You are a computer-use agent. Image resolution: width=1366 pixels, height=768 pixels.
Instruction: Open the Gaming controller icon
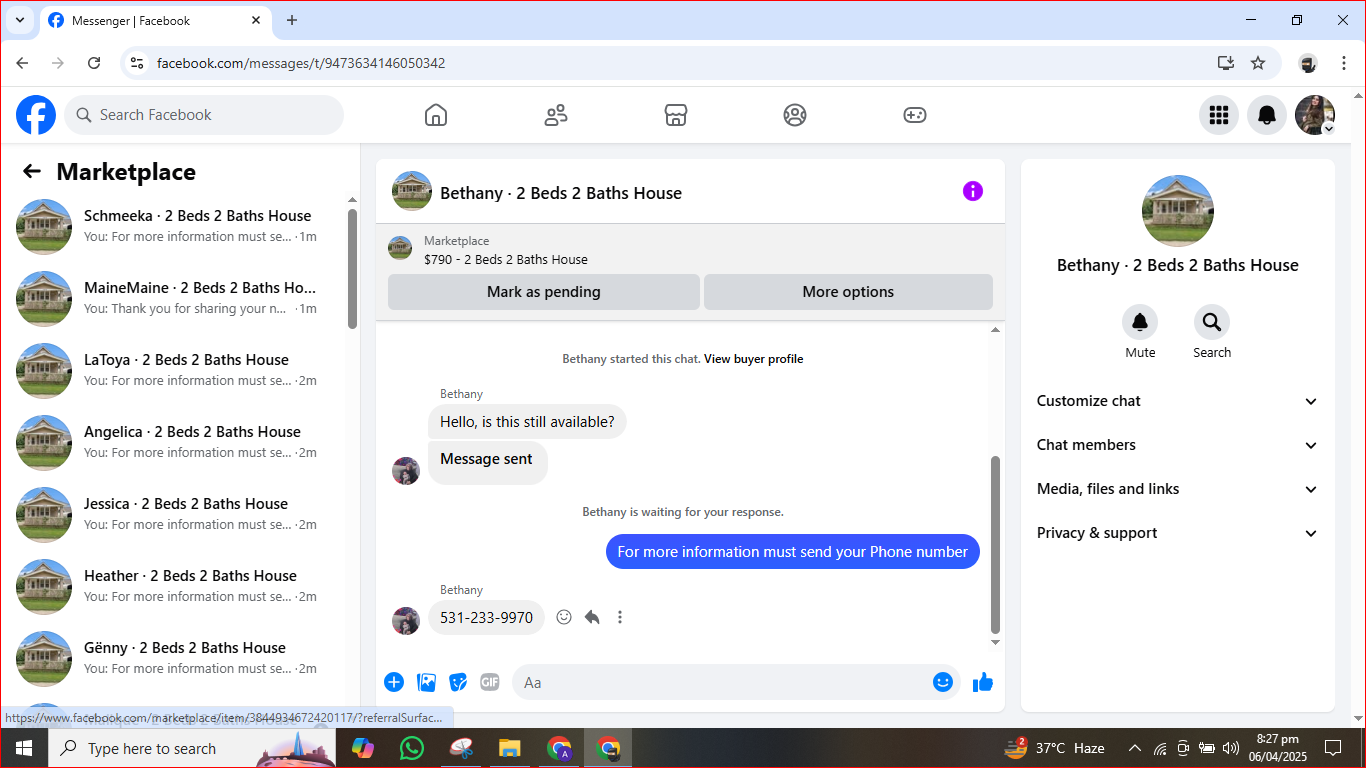pyautogui.click(x=915, y=115)
